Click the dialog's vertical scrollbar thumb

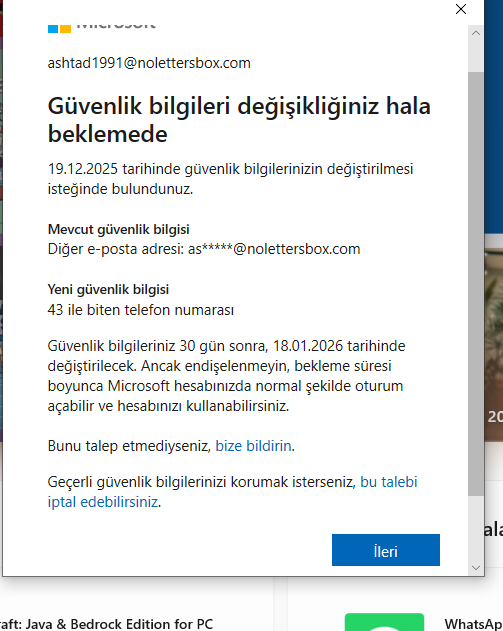(476, 284)
